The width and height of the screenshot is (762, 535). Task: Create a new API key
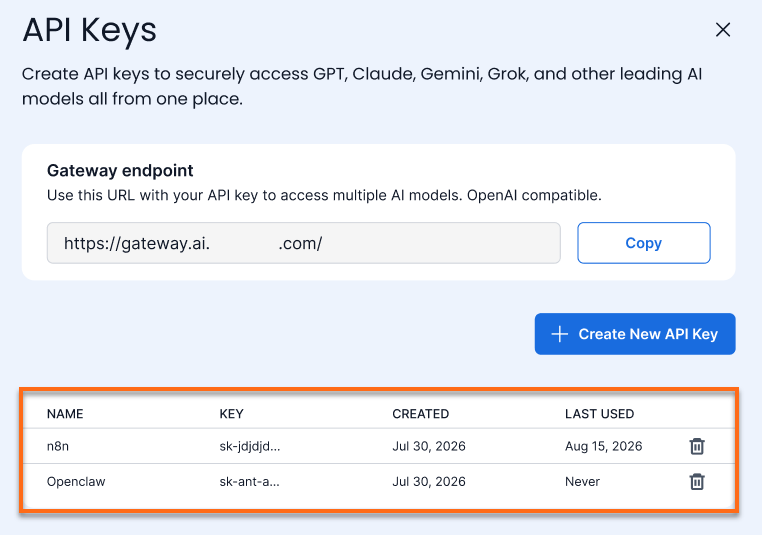635,334
